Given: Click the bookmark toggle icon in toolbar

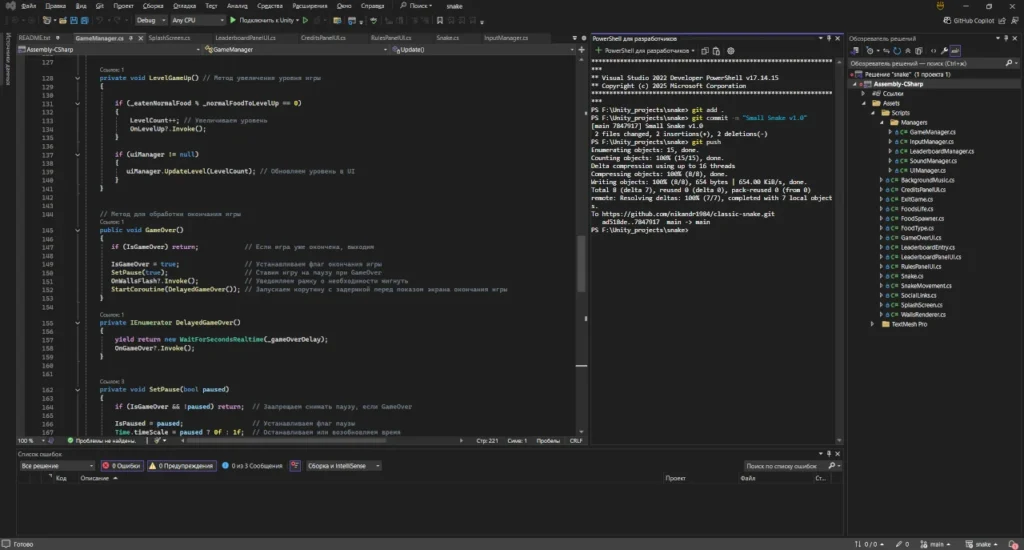Looking at the screenshot, I should point(440,20).
